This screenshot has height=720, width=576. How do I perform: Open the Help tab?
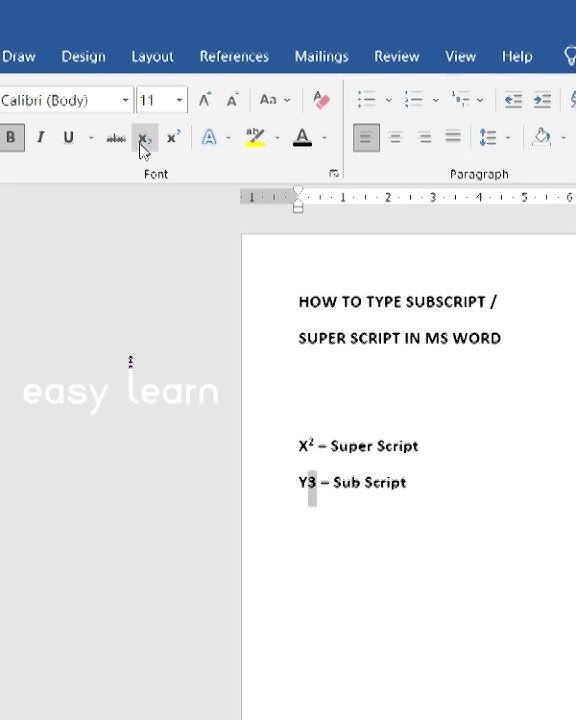pyautogui.click(x=517, y=56)
